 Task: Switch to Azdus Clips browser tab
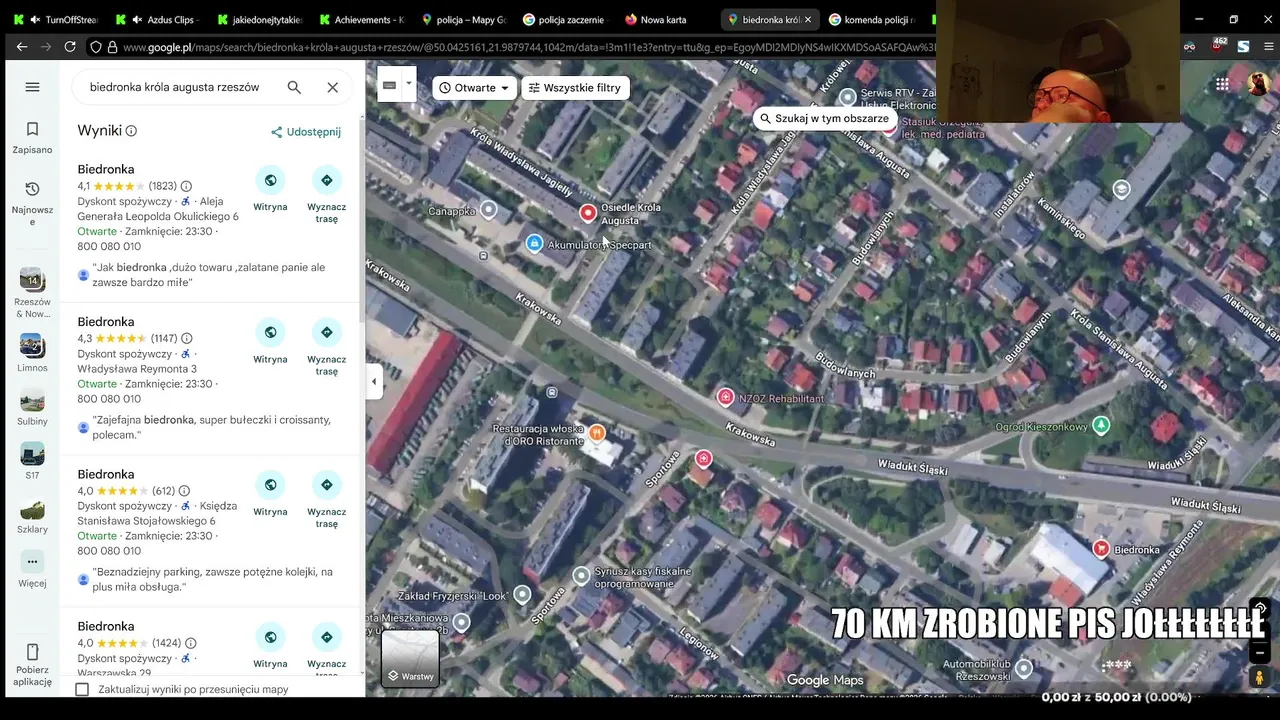pyautogui.click(x=158, y=19)
